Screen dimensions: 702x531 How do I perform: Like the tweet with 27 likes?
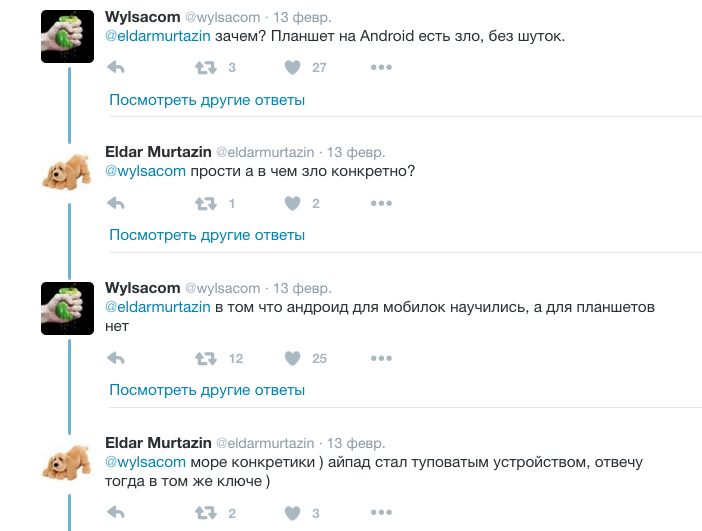[x=292, y=67]
